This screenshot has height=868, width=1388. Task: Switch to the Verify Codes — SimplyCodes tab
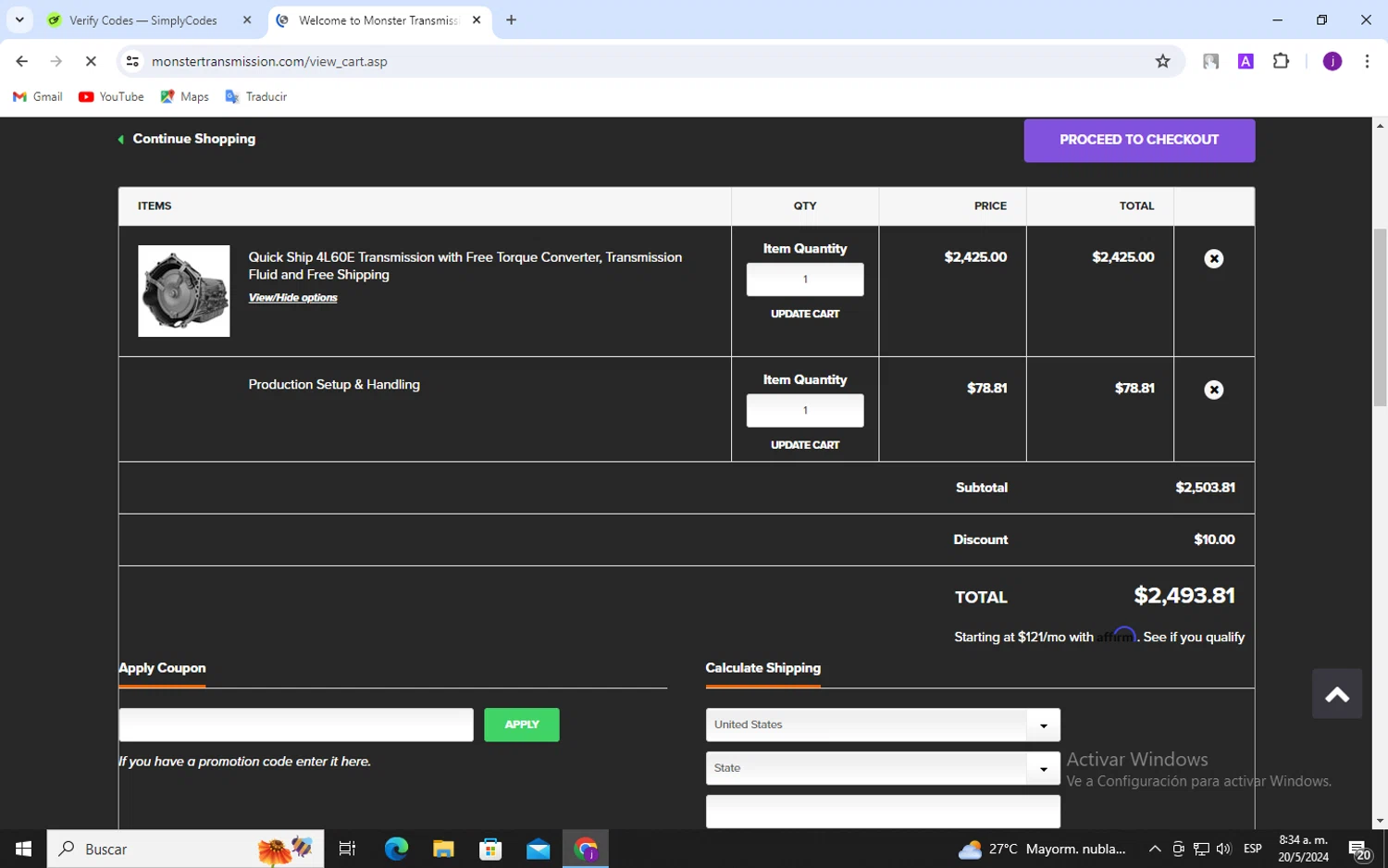pyautogui.click(x=143, y=20)
